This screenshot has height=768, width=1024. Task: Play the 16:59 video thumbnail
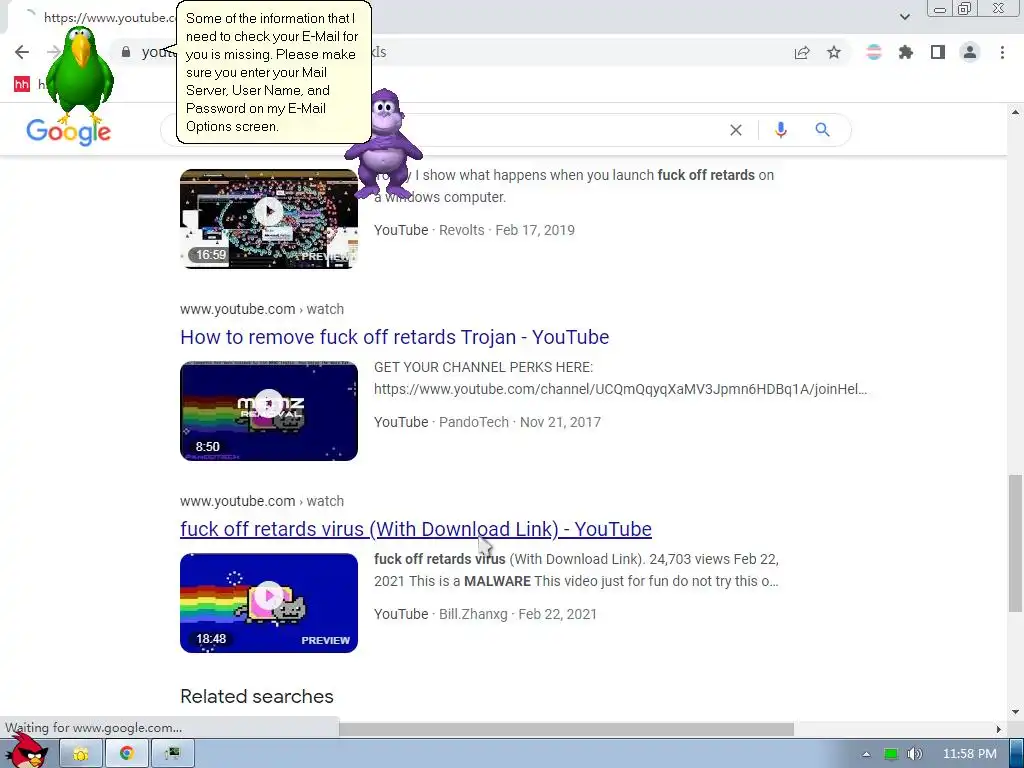point(269,219)
